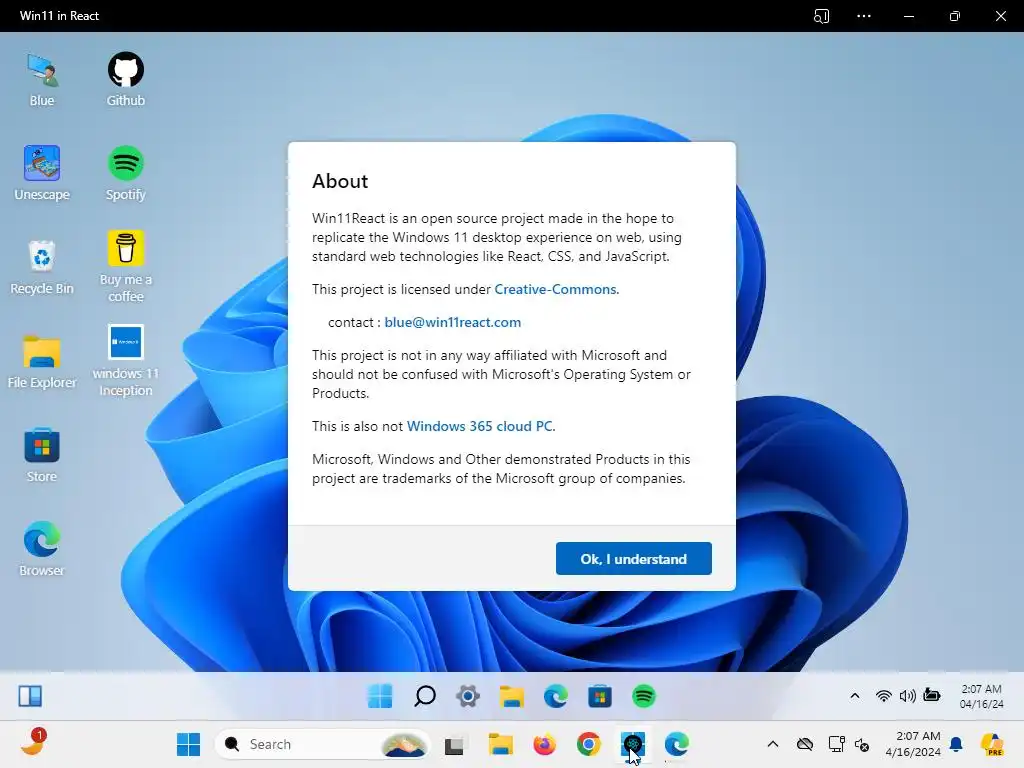Launch windows 11 Inception shortcut

125,360
